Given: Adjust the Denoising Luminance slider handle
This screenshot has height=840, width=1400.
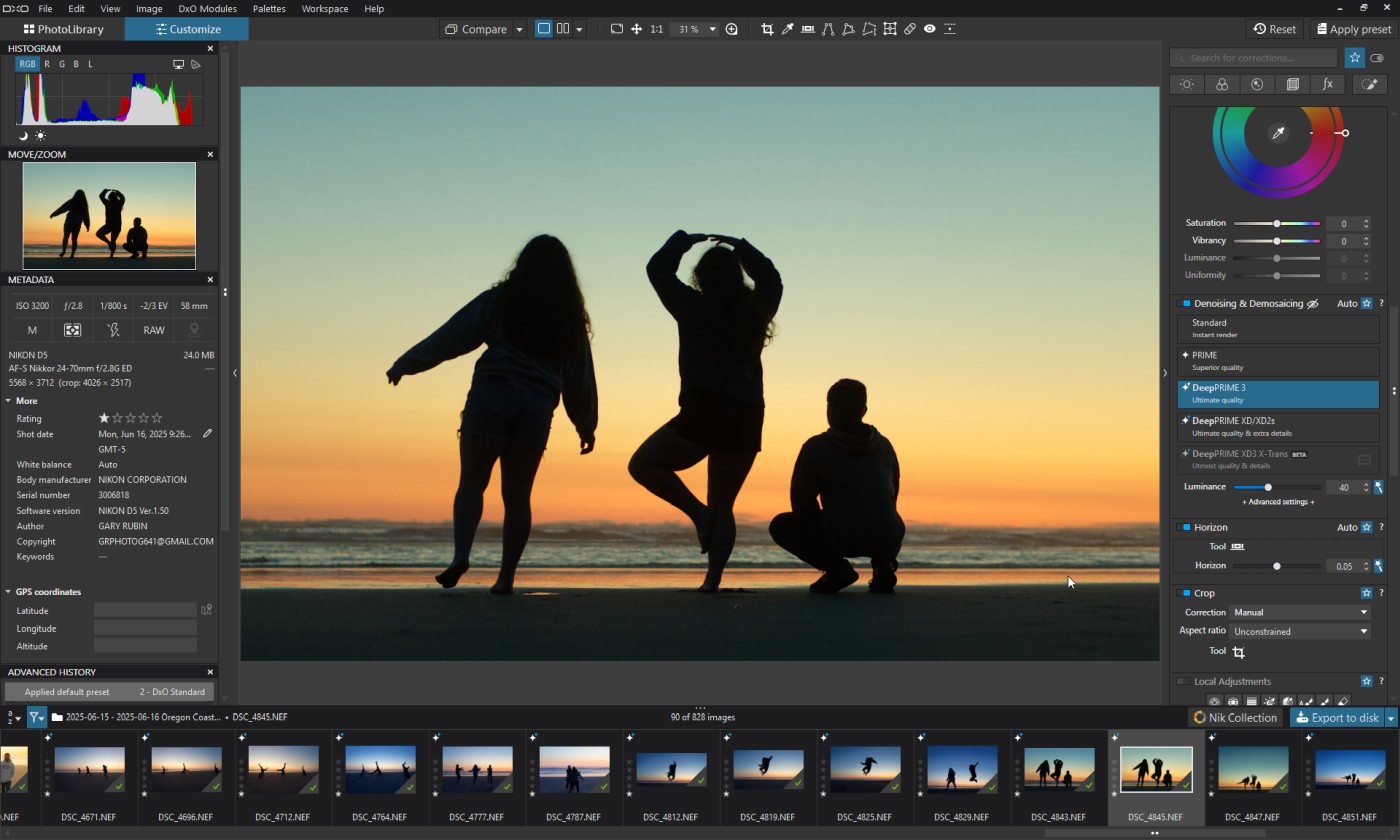Looking at the screenshot, I should pyautogui.click(x=1268, y=487).
